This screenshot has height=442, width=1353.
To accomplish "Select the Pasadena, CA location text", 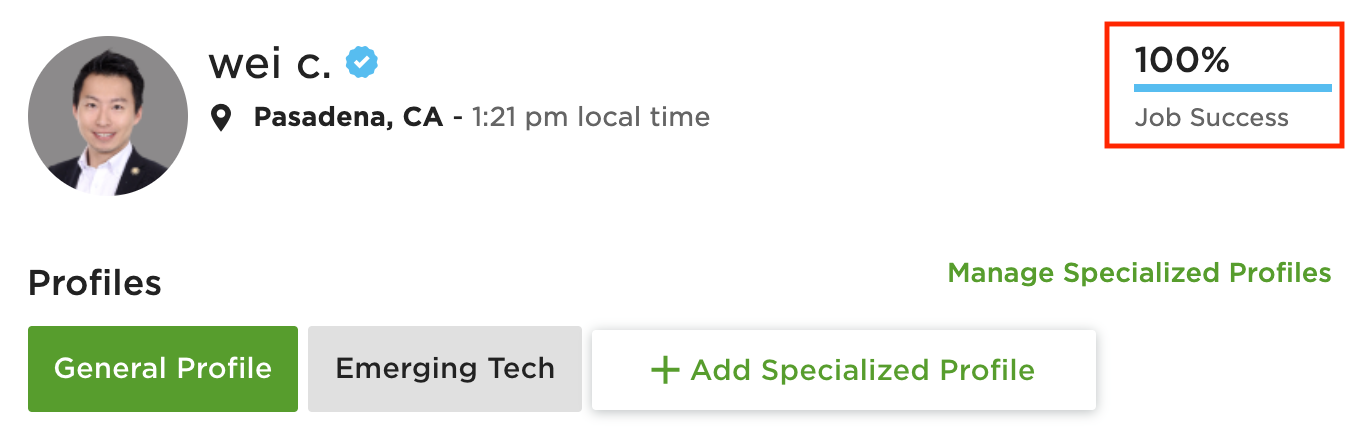I will click(x=348, y=118).
